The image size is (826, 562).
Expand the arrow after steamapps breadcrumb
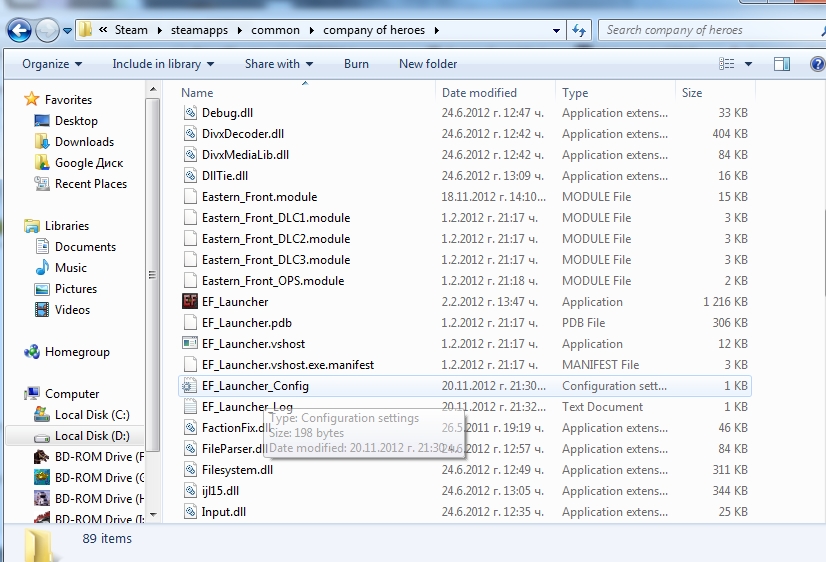(x=240, y=30)
